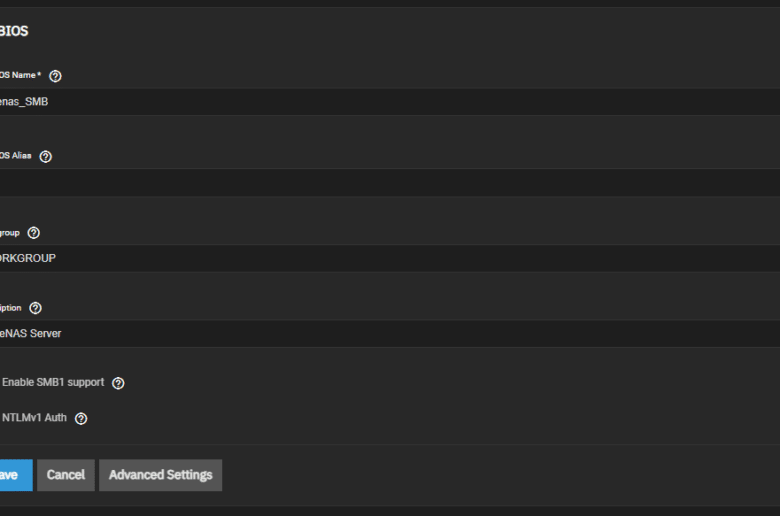Viewport: 780px width, 516px height.
Task: Click the NetBIOS Name label text
Action: click(20, 75)
